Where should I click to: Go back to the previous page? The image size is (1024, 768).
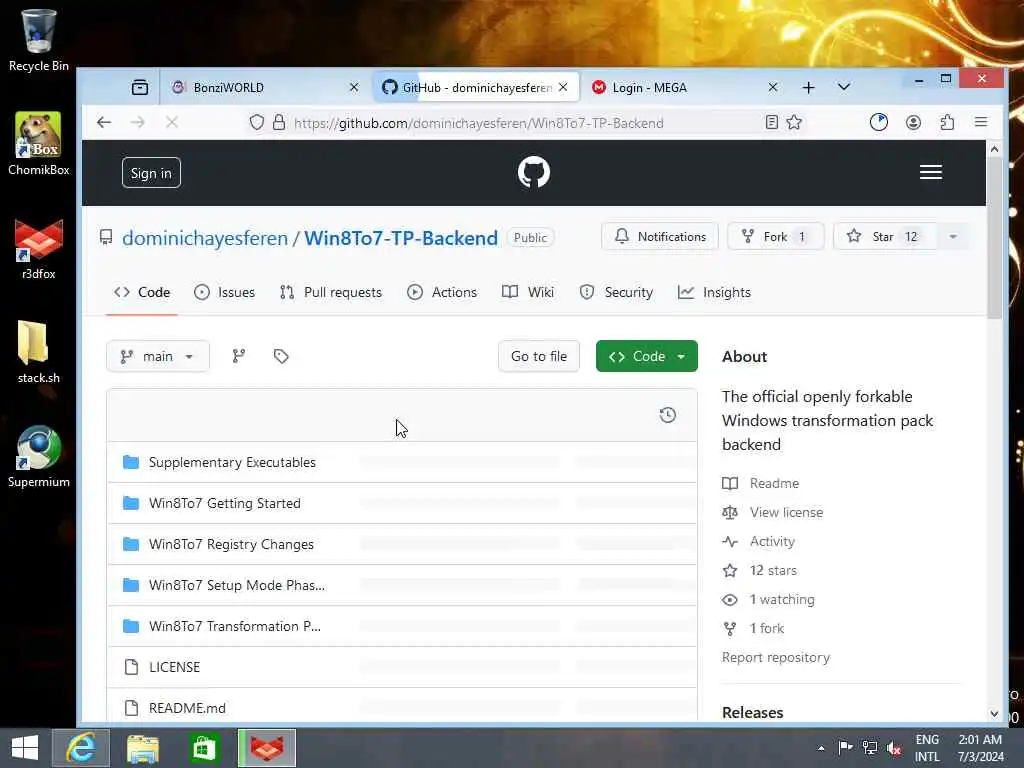coord(104,122)
